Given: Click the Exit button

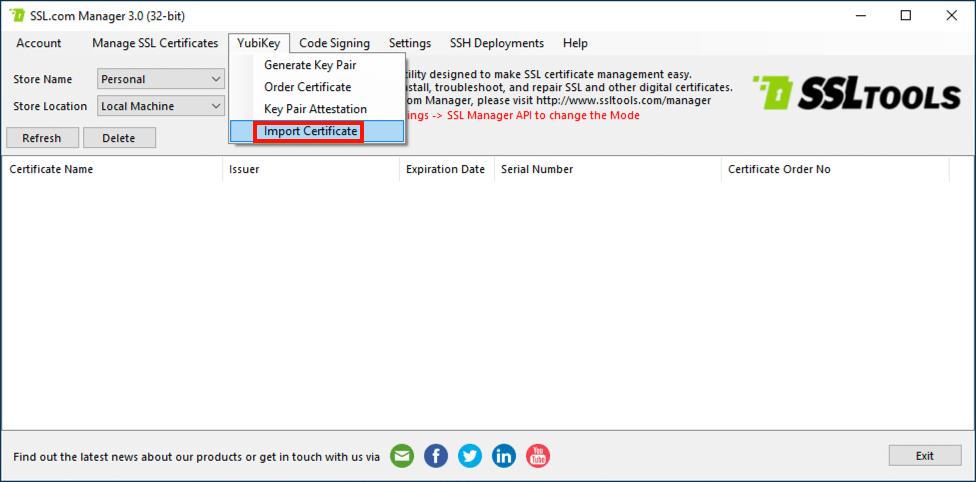Looking at the screenshot, I should [x=924, y=456].
